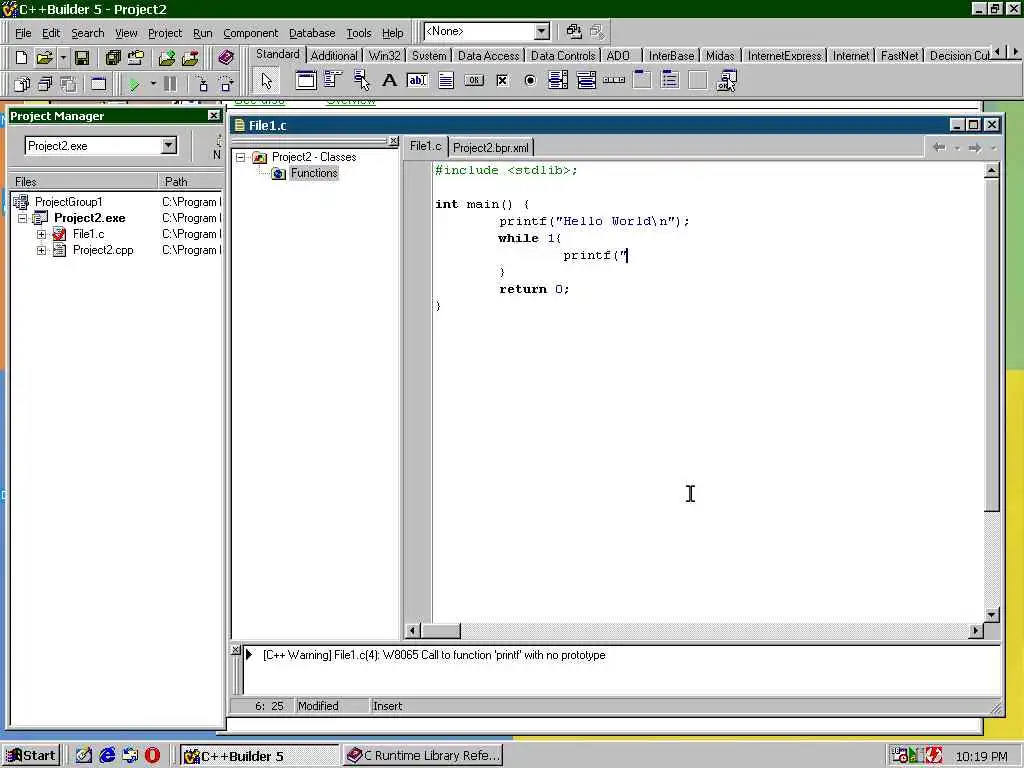
Task: Collapse the Project2 - Classes node
Action: click(x=240, y=157)
